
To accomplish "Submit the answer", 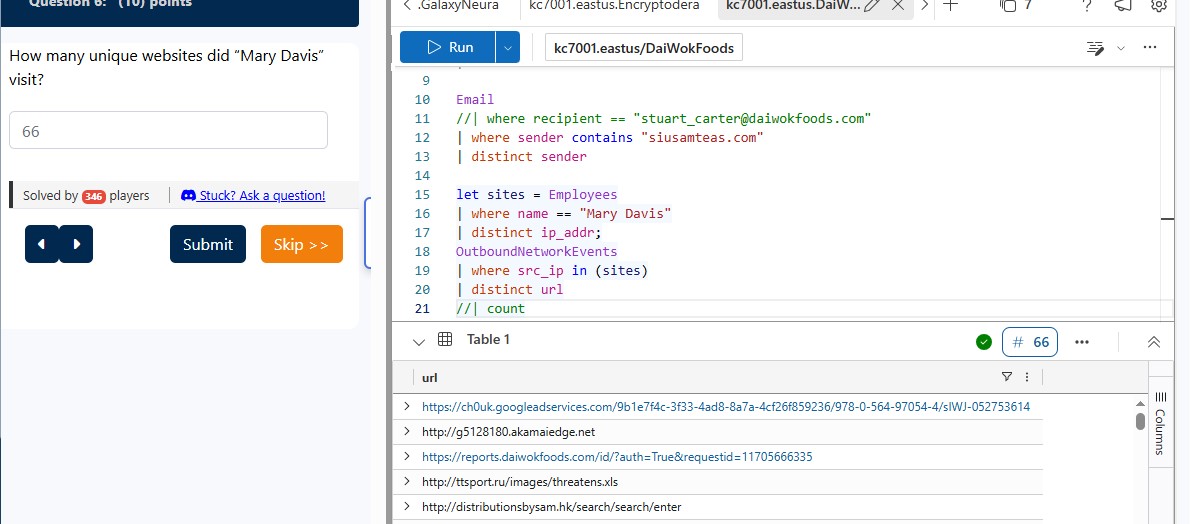I will point(208,244).
